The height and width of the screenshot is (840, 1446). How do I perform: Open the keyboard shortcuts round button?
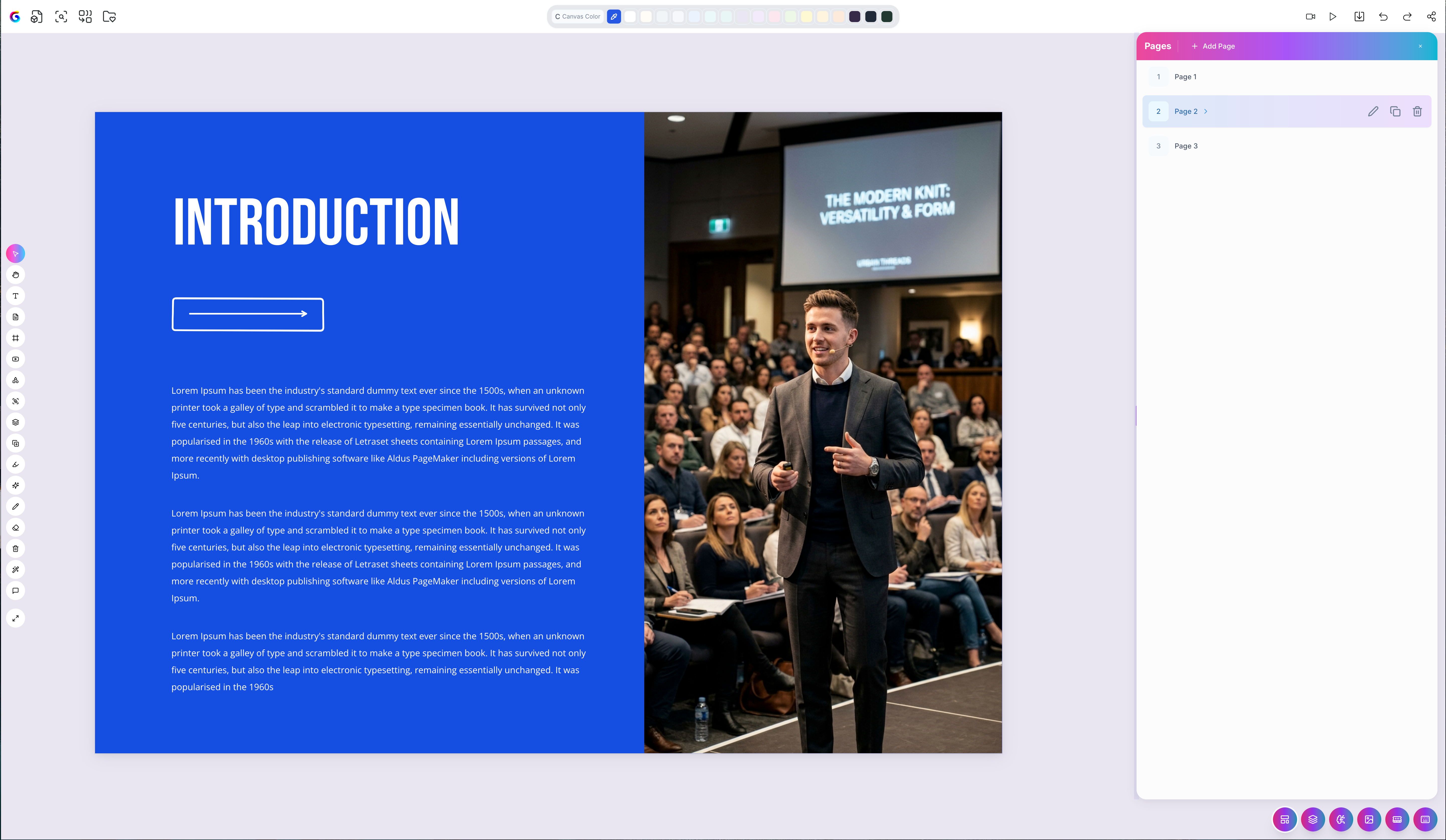click(1425, 819)
